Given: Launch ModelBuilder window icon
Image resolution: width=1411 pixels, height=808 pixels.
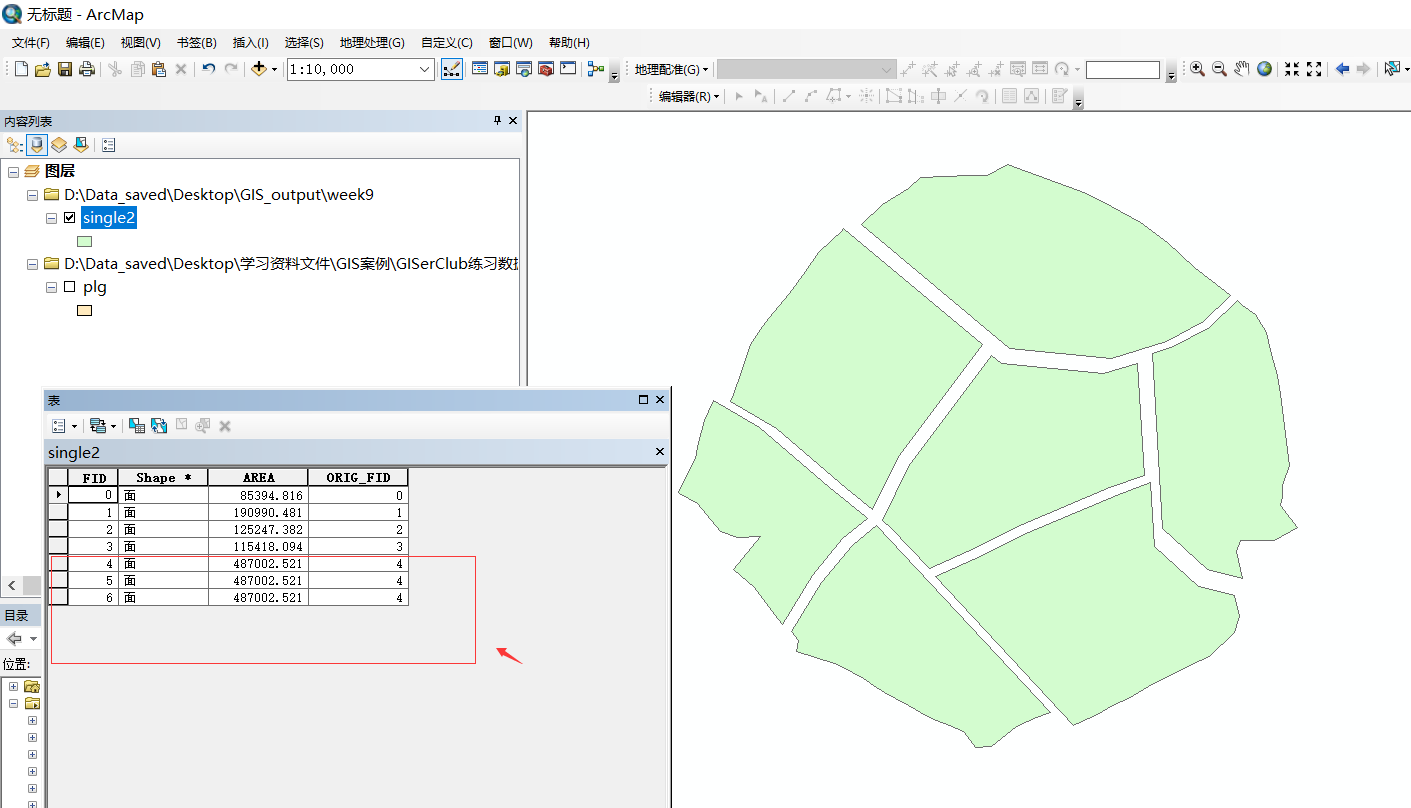Looking at the screenshot, I should (596, 69).
